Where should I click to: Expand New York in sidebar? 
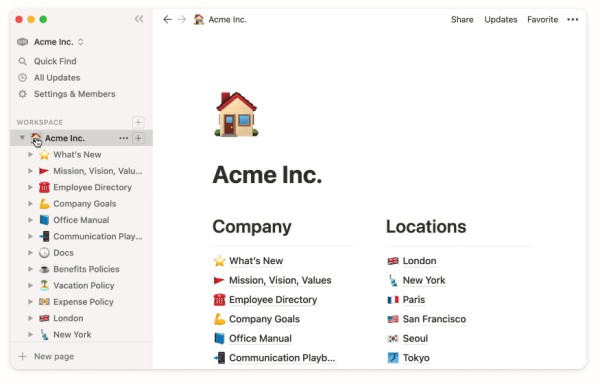(30, 335)
